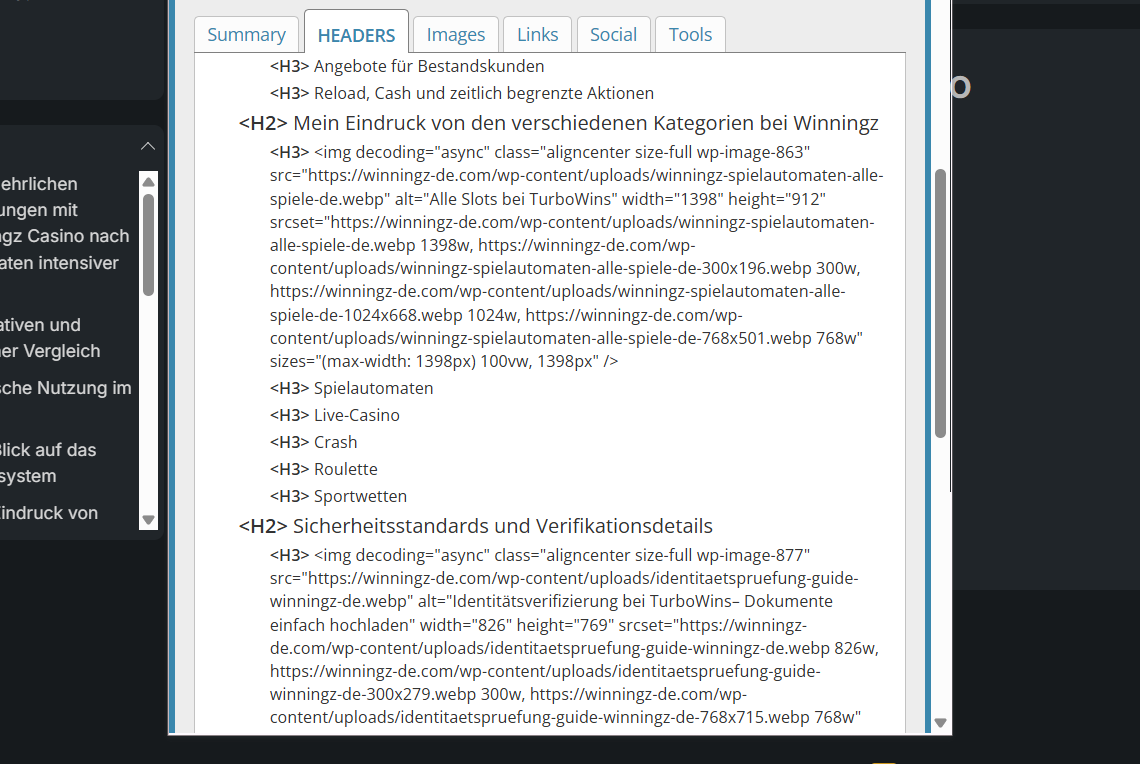The image size is (1140, 764).
Task: Click the headers panel scrollbar thumb
Action: (x=940, y=303)
